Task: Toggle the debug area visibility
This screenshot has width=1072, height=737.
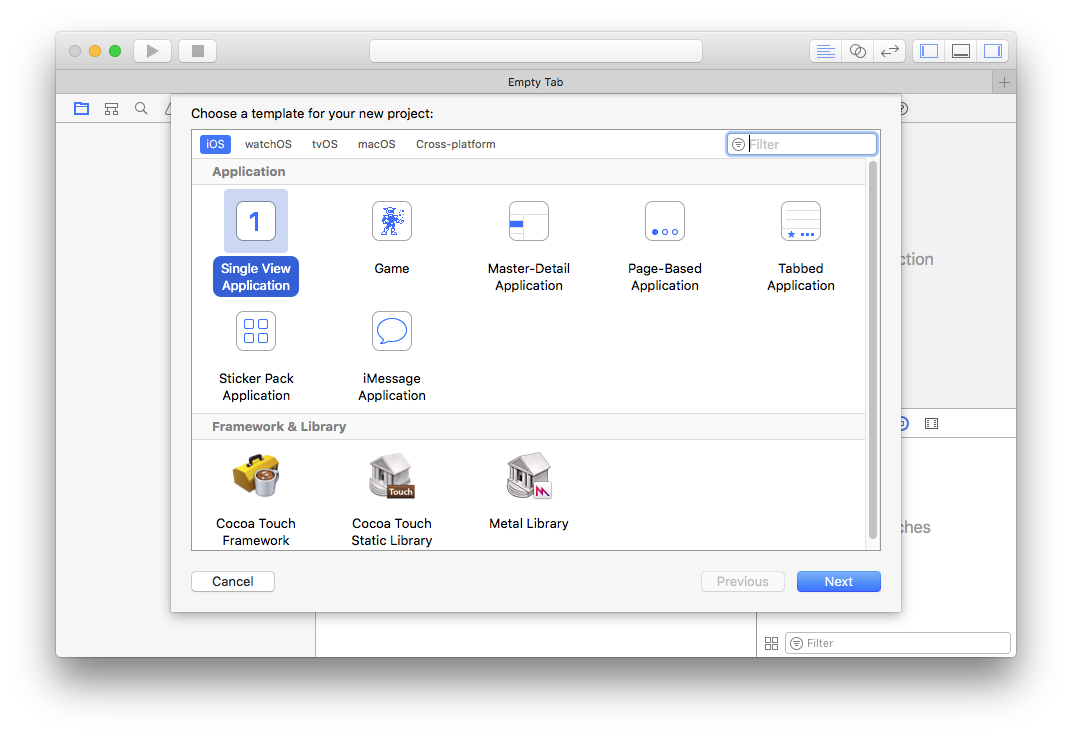Action: coord(961,51)
